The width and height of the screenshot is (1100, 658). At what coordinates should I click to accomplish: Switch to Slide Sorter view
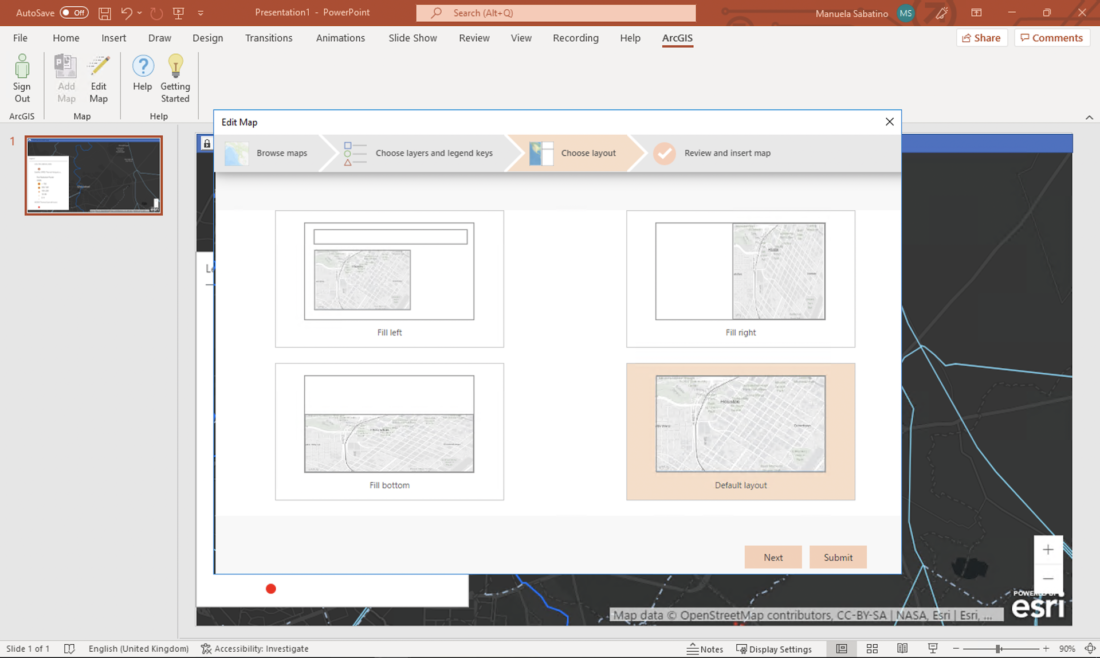click(x=872, y=649)
